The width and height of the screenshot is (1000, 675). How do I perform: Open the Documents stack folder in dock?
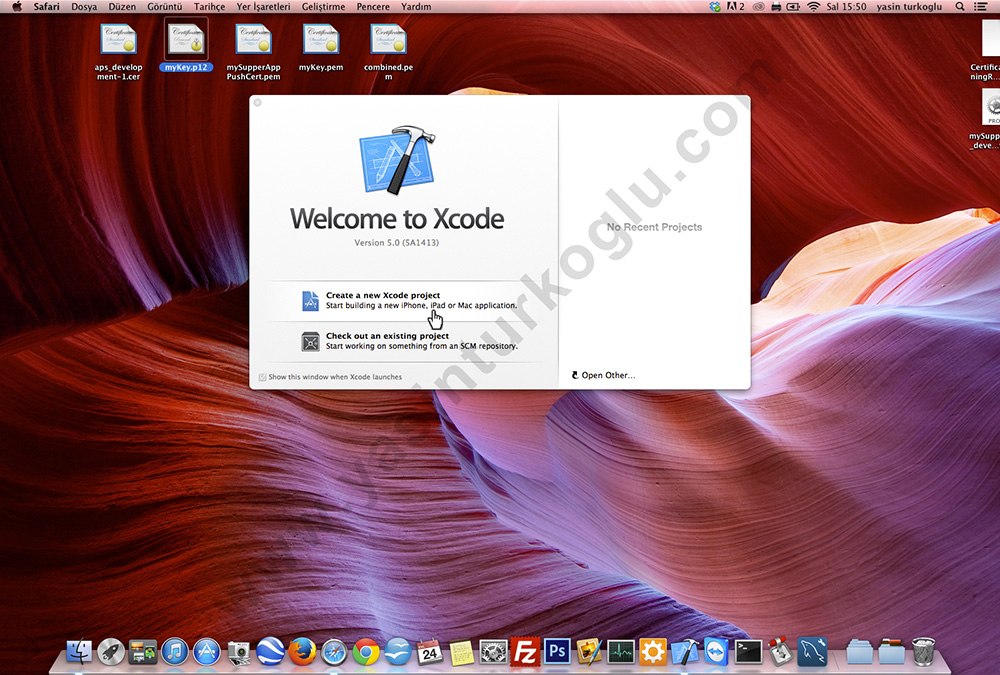(x=892, y=651)
